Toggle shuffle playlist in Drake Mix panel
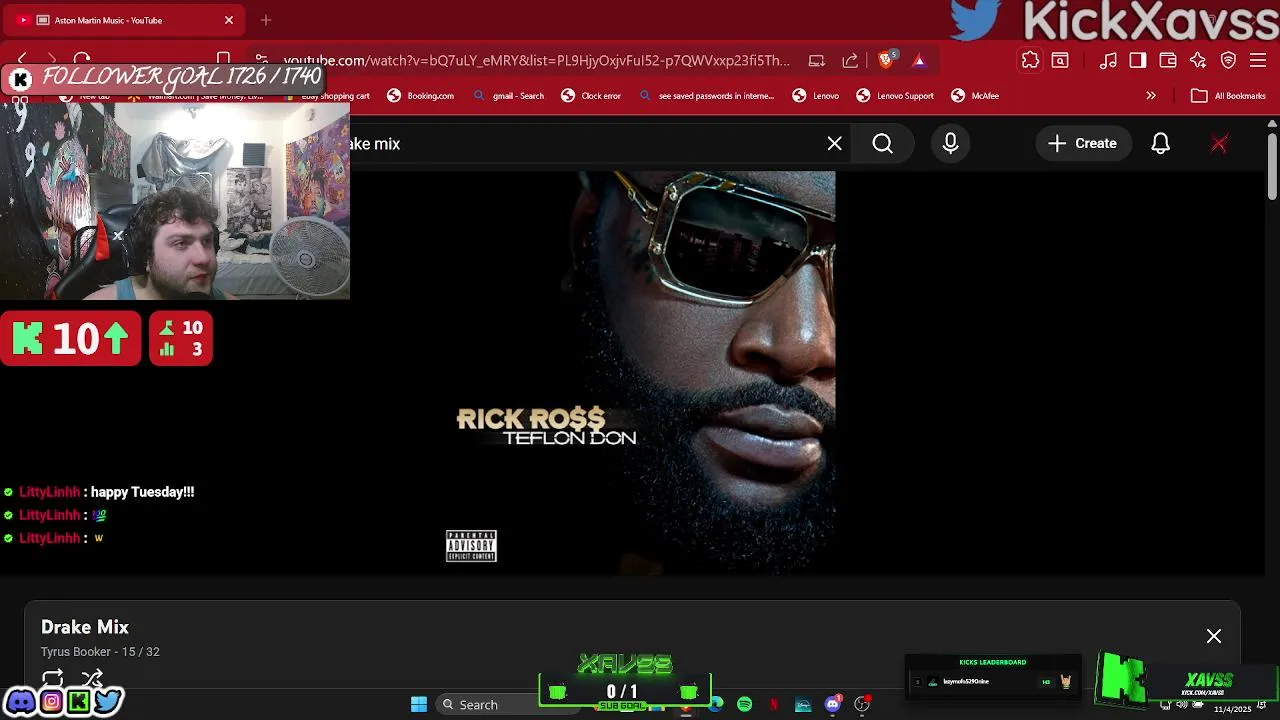Viewport: 1280px width, 720px height. pyautogui.click(x=92, y=678)
